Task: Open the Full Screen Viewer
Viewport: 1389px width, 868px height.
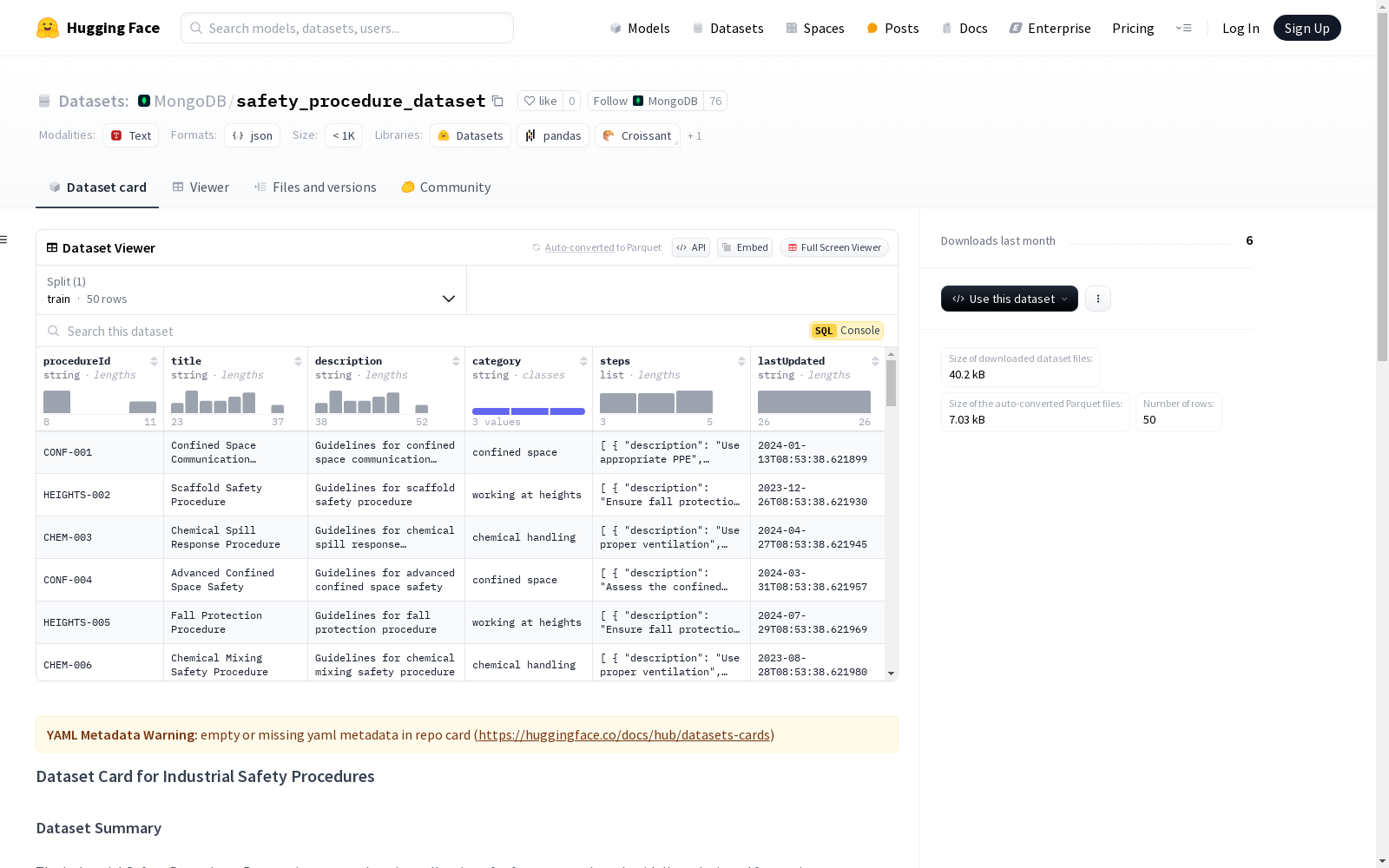Action: pyautogui.click(x=834, y=247)
